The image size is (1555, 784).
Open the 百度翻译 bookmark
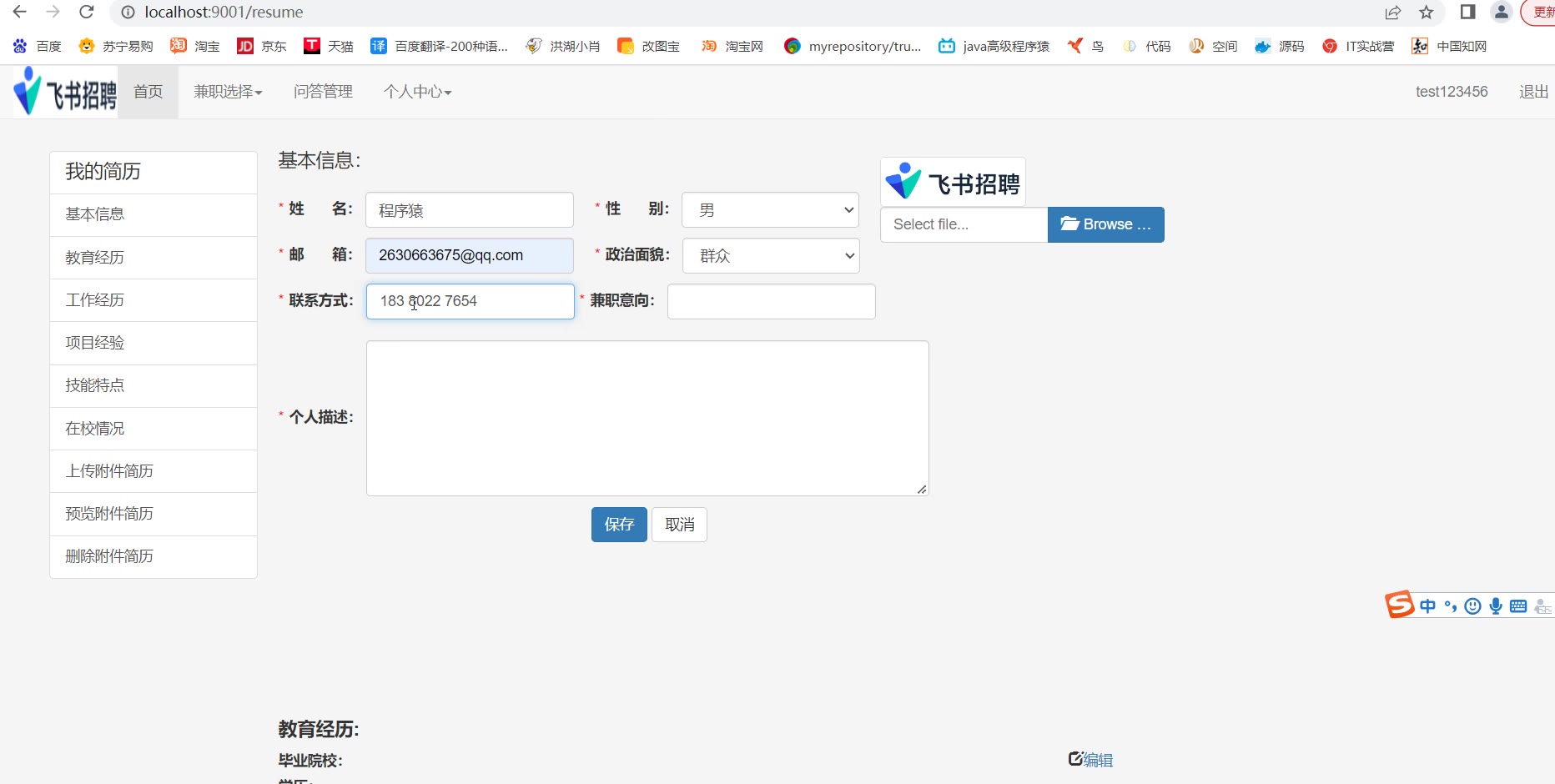coord(439,46)
